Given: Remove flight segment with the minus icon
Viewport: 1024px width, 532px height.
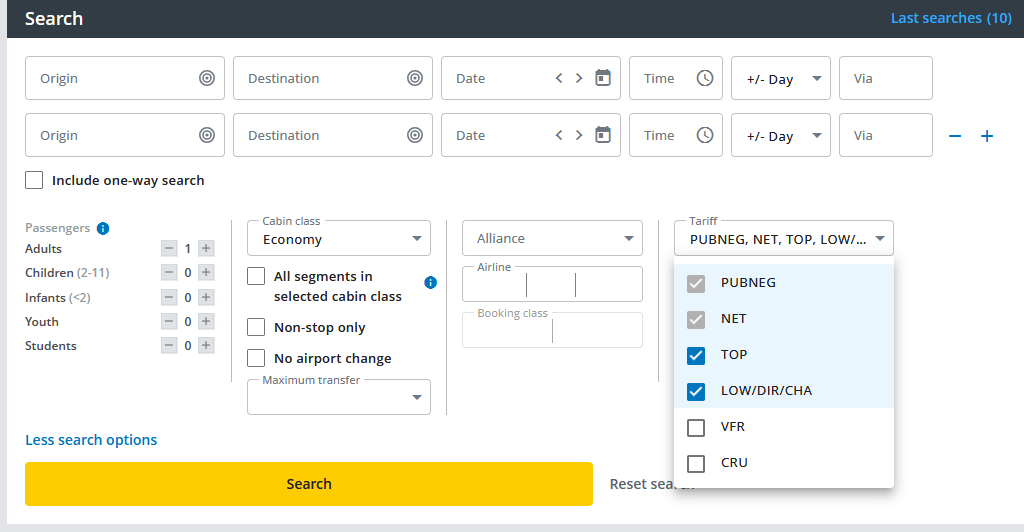Looking at the screenshot, I should click(955, 136).
